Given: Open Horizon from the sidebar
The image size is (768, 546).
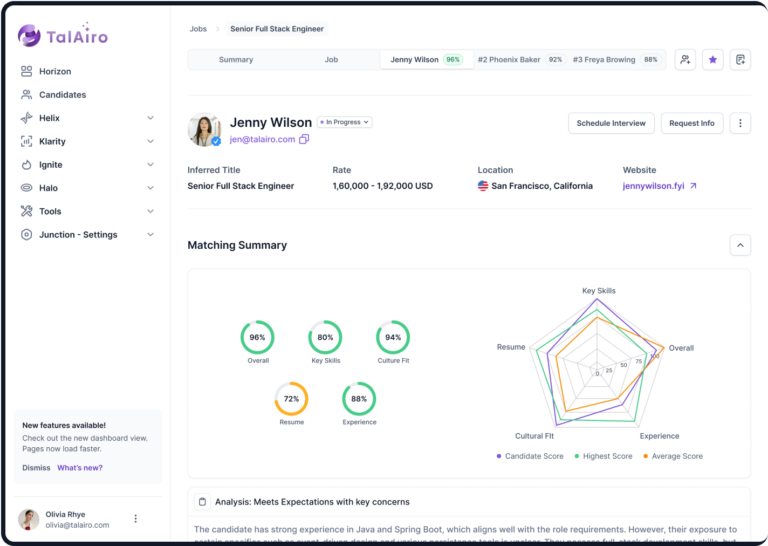Looking at the screenshot, I should click(55, 71).
